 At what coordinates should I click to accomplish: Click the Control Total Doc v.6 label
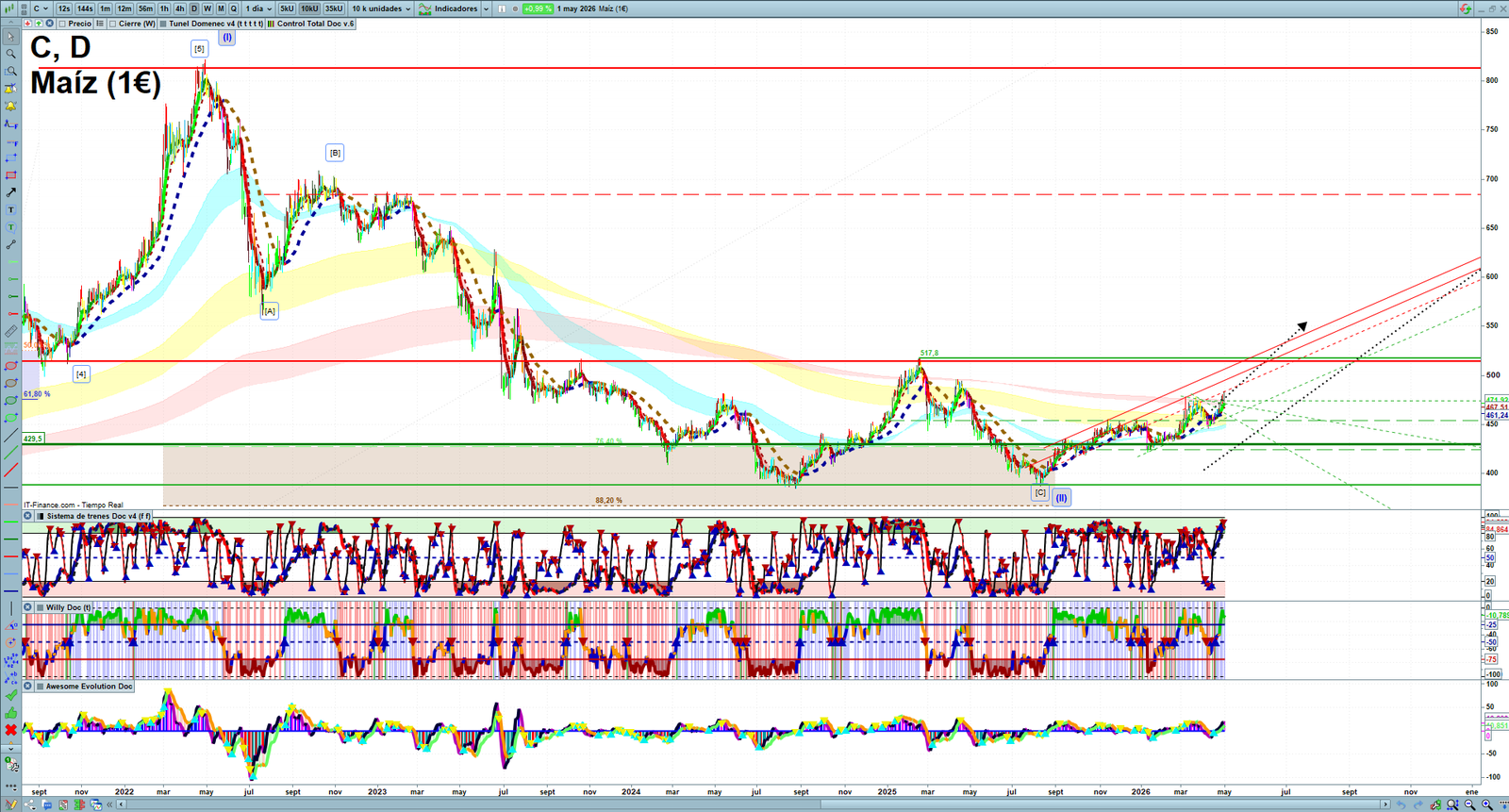[315, 24]
